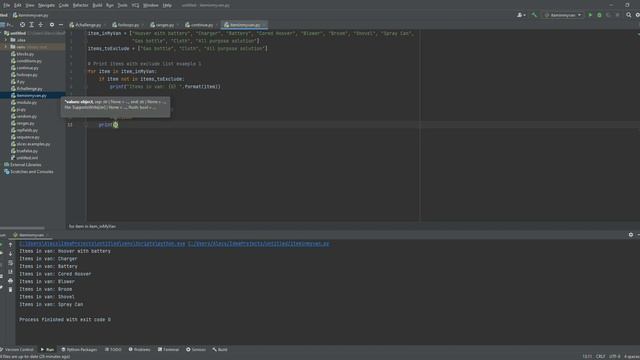Click Down the stack trace arrow in Run panel
The width and height of the screenshot is (640, 360).
point(11,254)
